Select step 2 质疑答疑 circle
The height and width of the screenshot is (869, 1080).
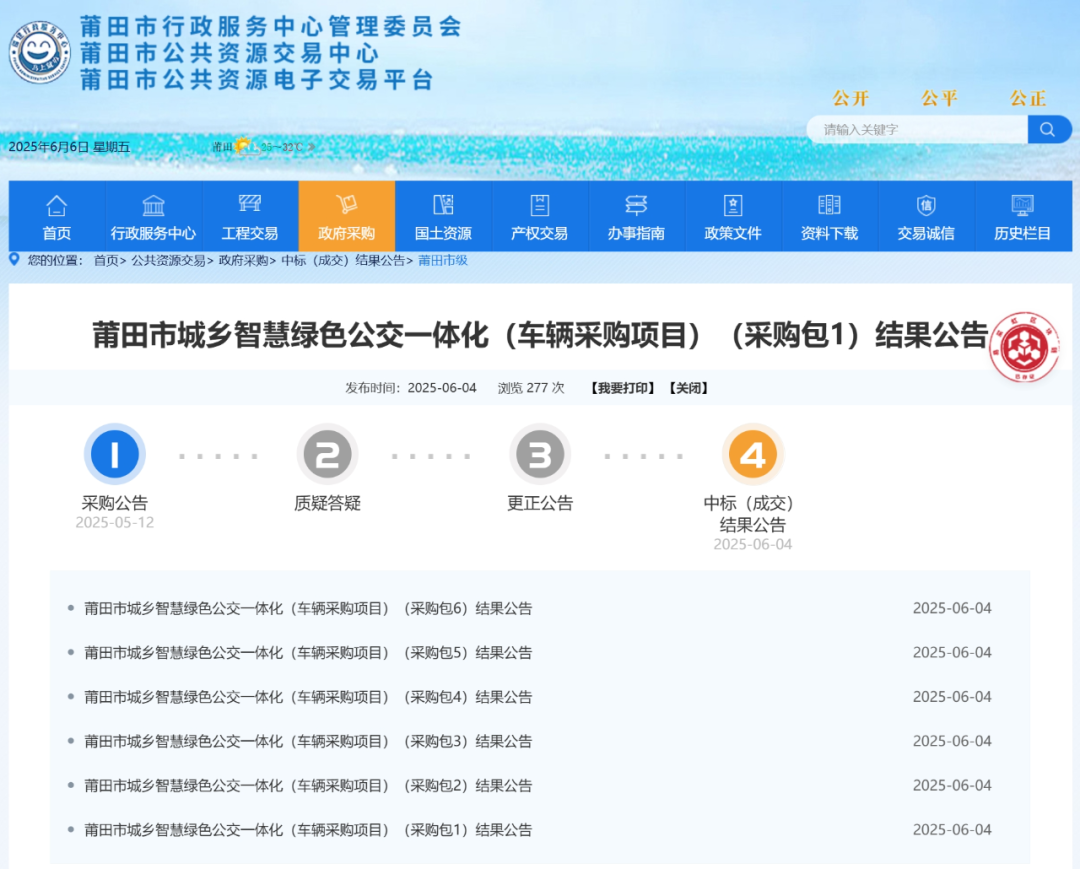click(327, 455)
